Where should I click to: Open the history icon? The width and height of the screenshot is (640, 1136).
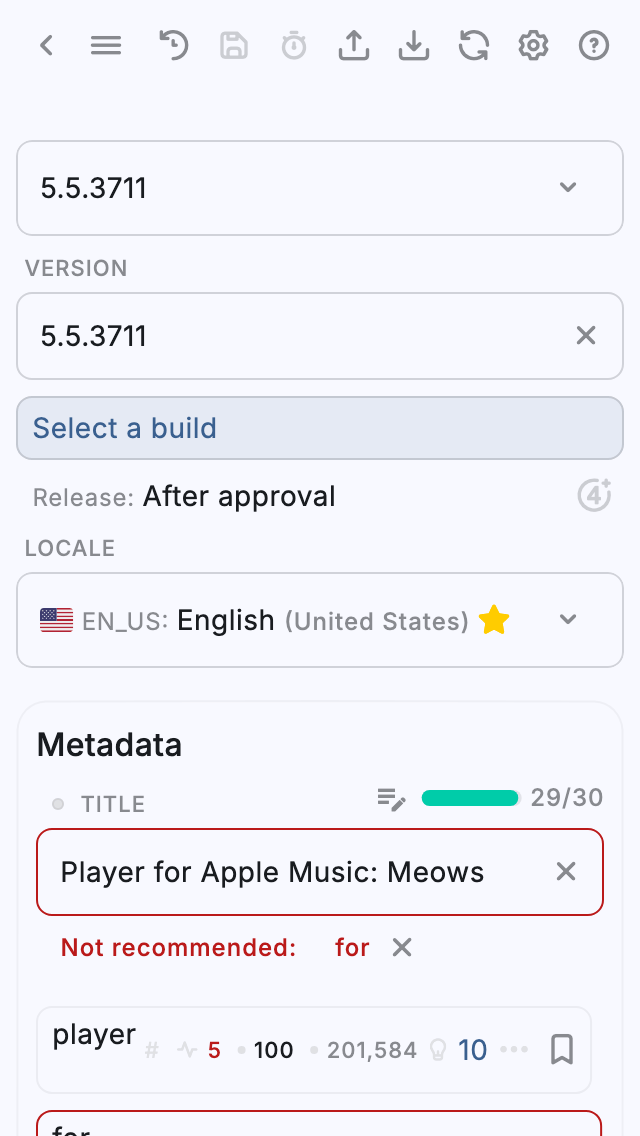[x=174, y=45]
